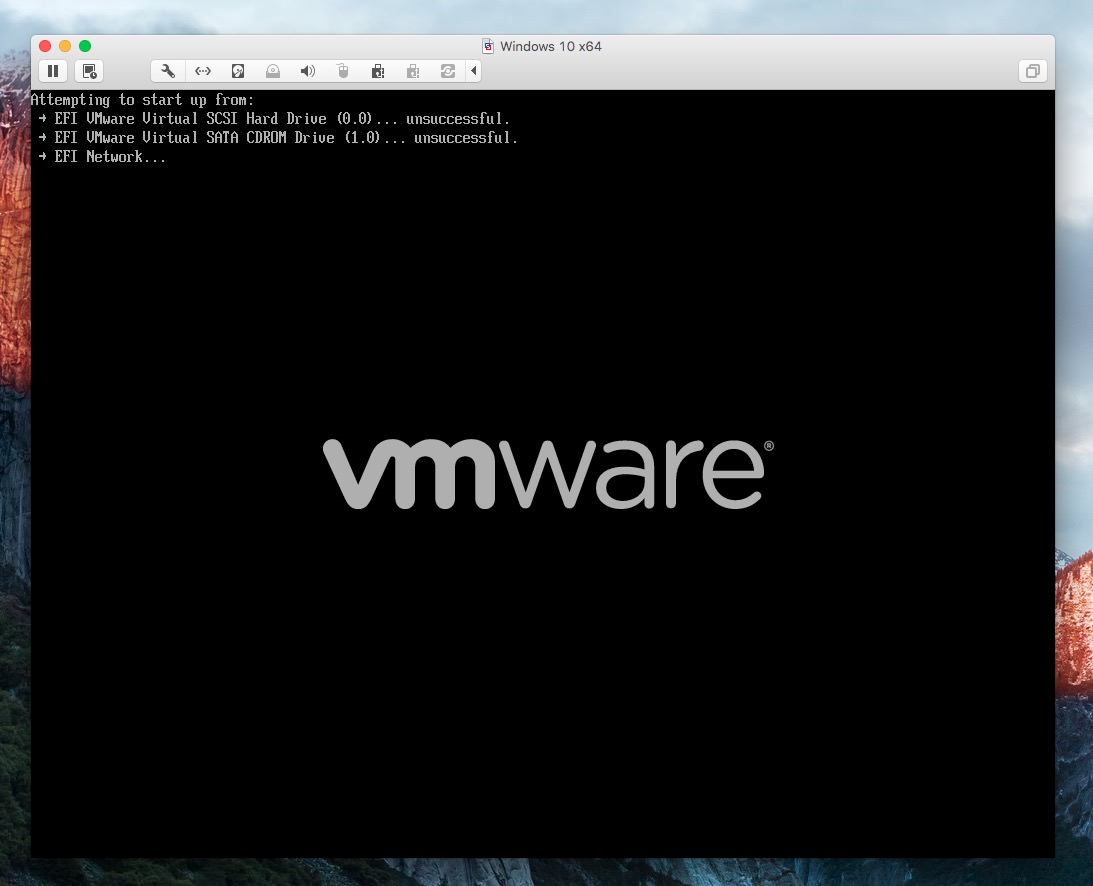
Task: Toggle the sound card speaker icon
Action: pos(308,71)
